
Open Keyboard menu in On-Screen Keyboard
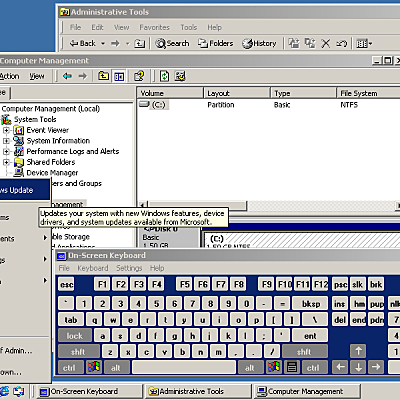coord(93,268)
